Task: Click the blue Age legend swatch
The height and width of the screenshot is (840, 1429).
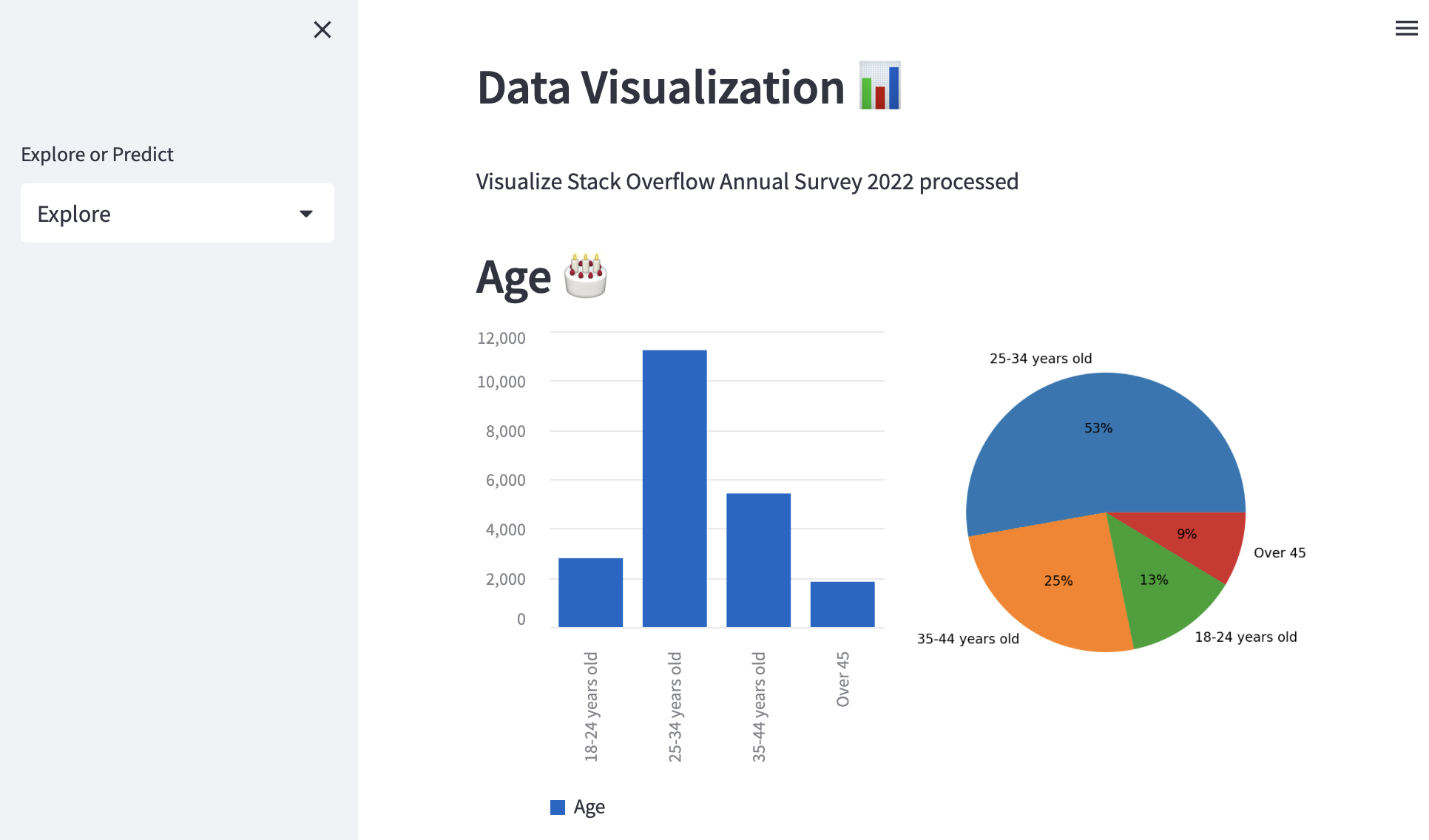Action: pyautogui.click(x=558, y=807)
